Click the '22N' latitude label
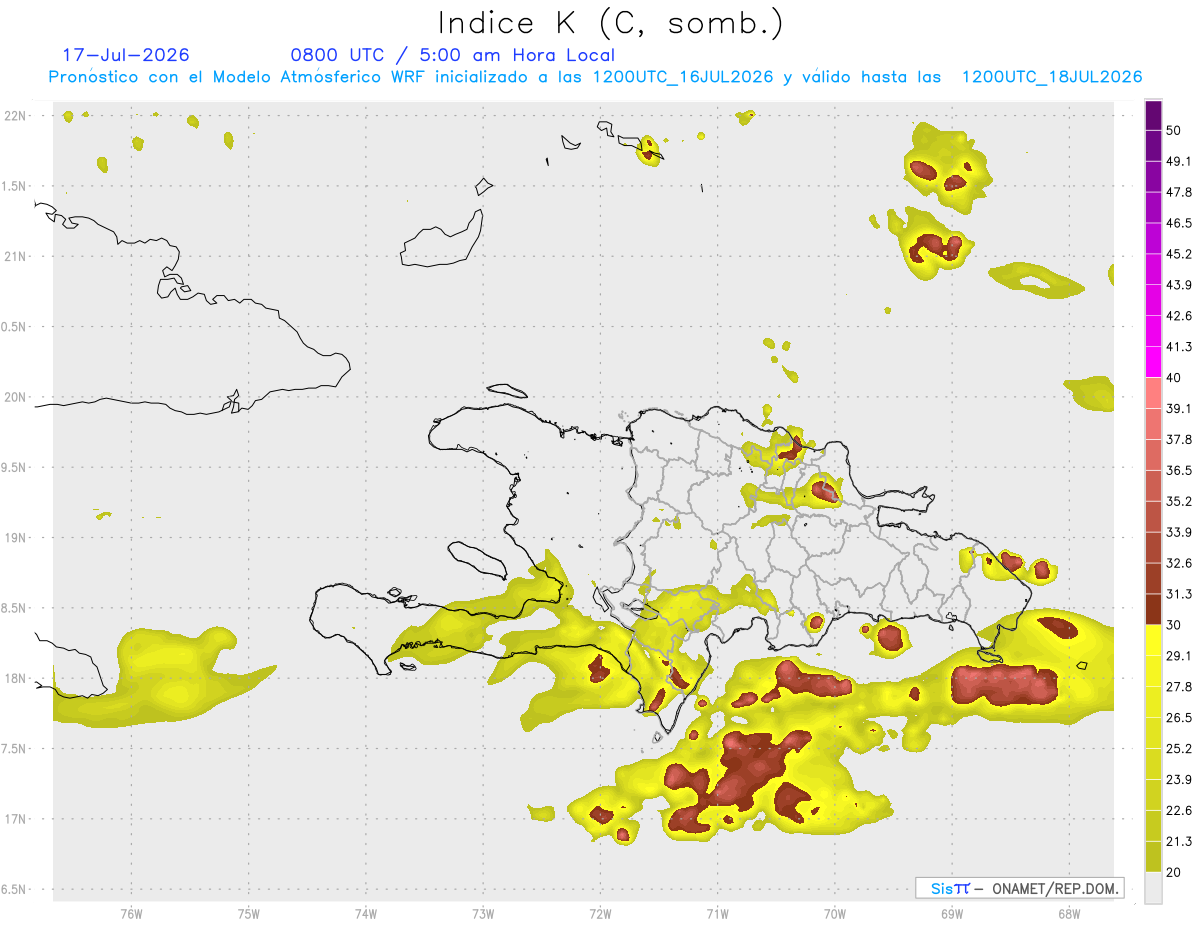1200x927 pixels. (17, 116)
